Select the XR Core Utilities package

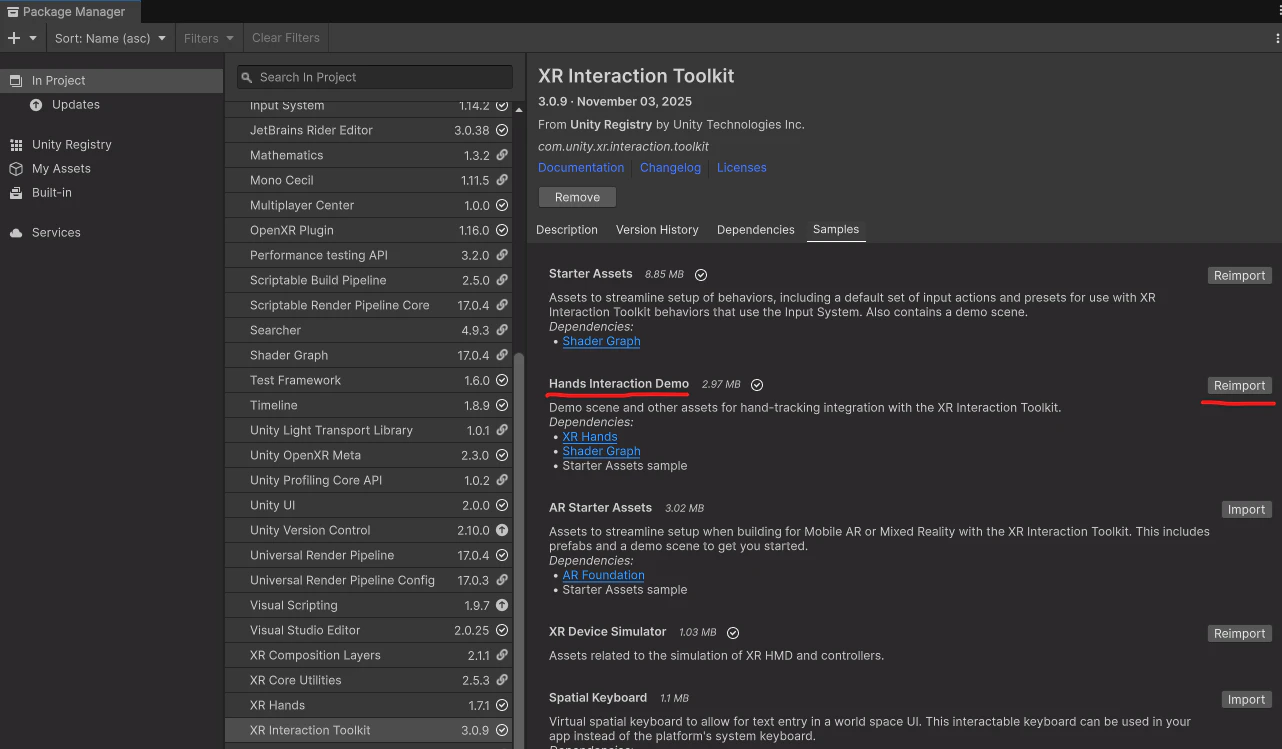tap(368, 680)
